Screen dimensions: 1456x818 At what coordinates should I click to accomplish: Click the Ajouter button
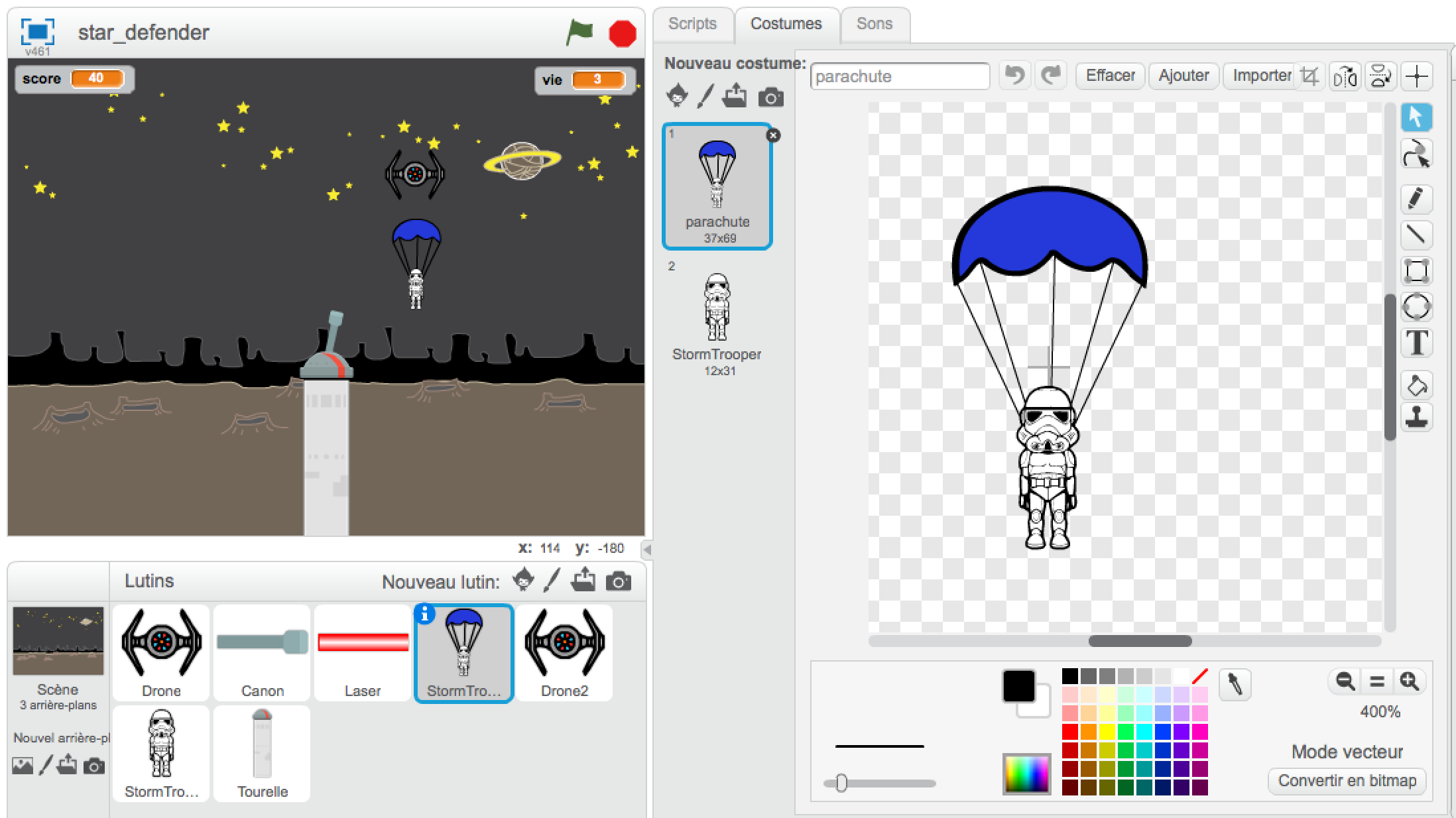(1184, 76)
